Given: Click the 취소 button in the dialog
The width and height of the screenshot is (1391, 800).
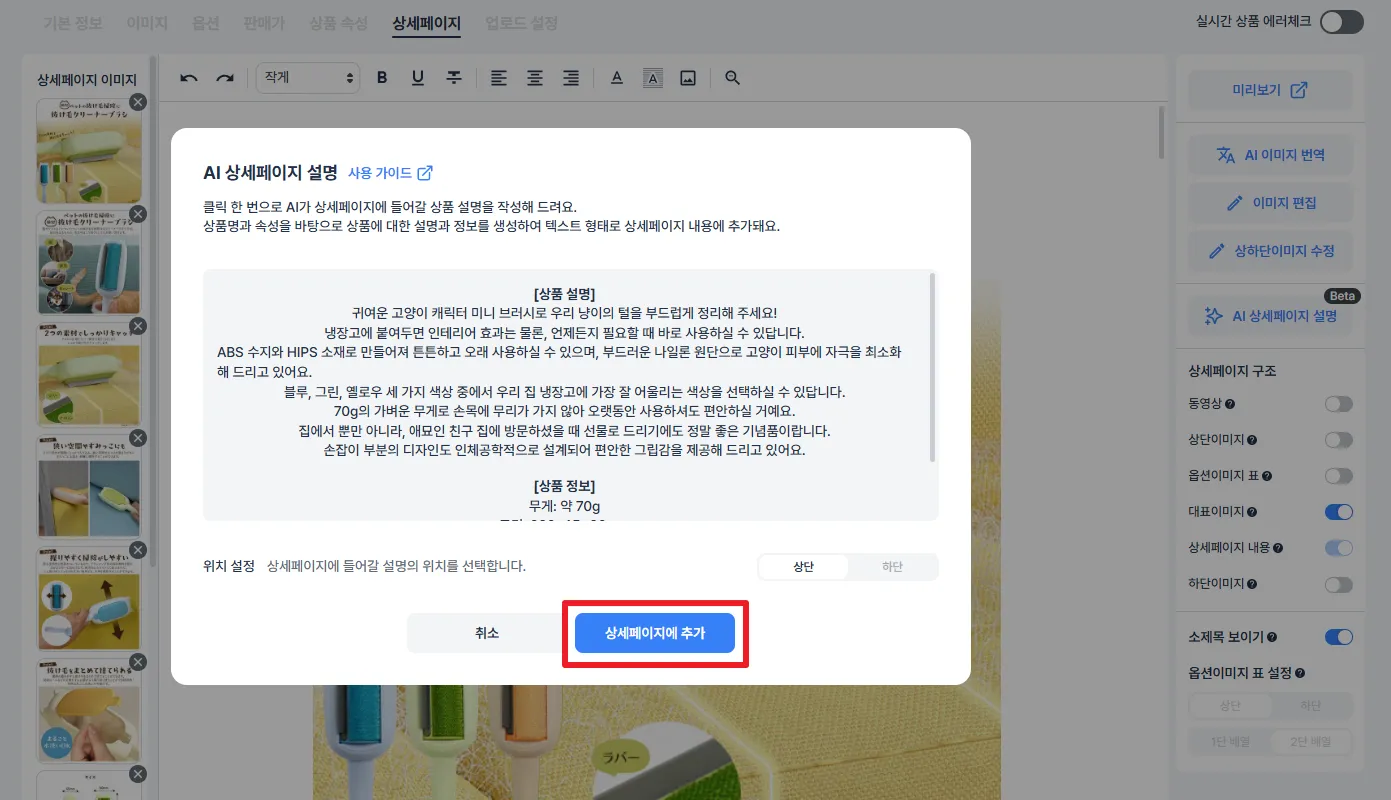Looking at the screenshot, I should point(487,633).
